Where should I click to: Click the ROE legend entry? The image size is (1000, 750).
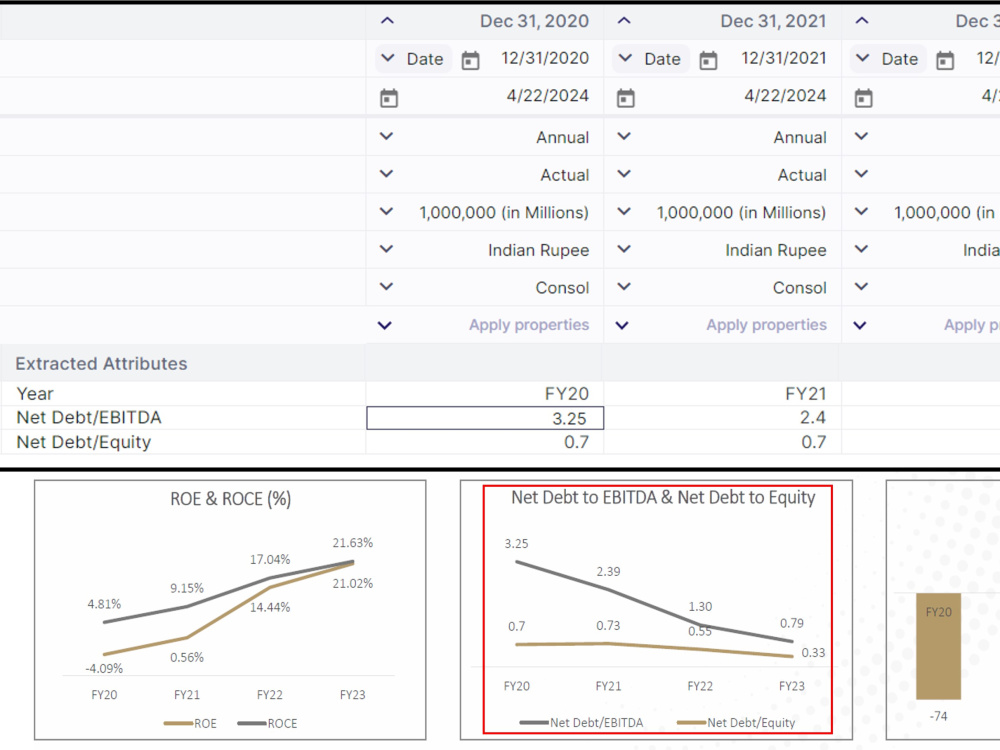[191, 723]
